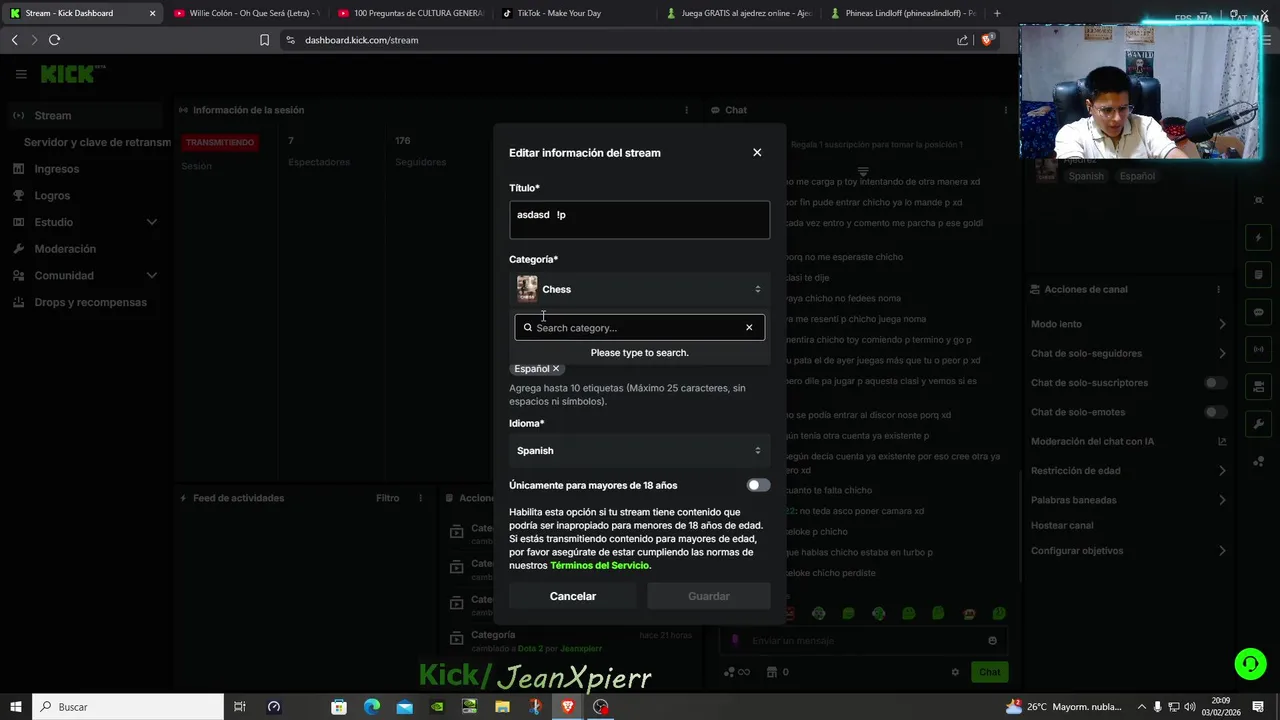
Task: Open chat settings gear icon
Action: [x=955, y=672]
